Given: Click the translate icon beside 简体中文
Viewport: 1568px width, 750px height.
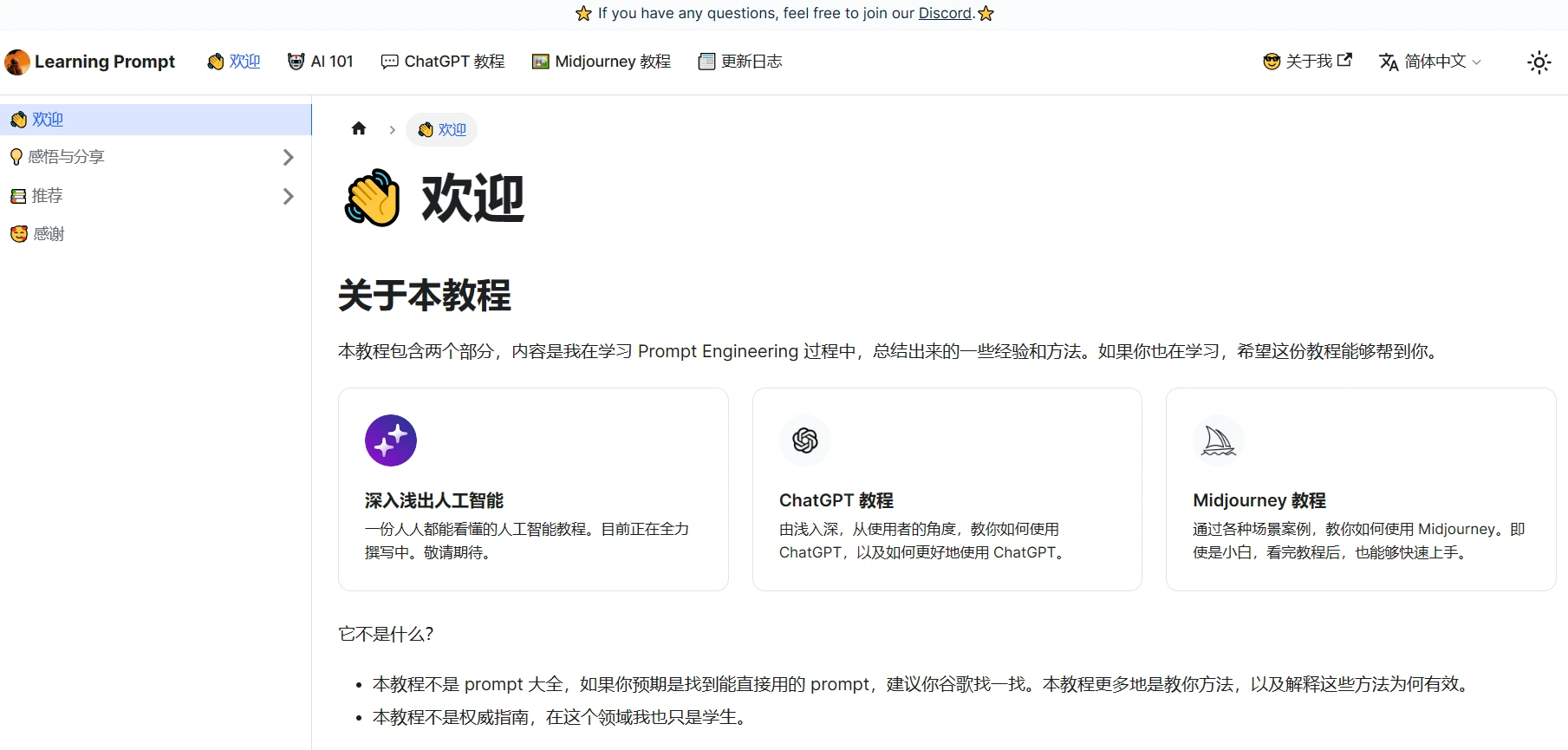Looking at the screenshot, I should (1389, 62).
